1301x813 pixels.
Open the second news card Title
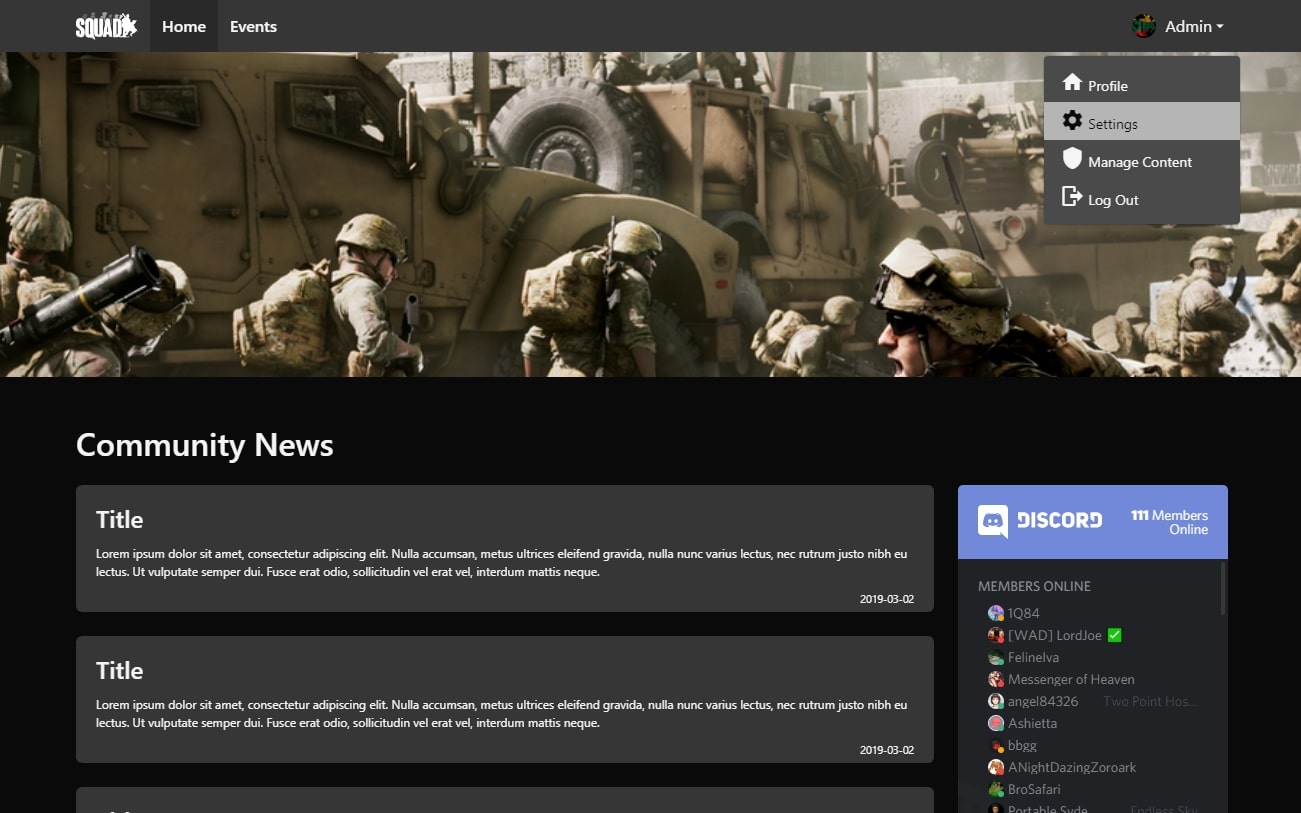click(x=119, y=671)
